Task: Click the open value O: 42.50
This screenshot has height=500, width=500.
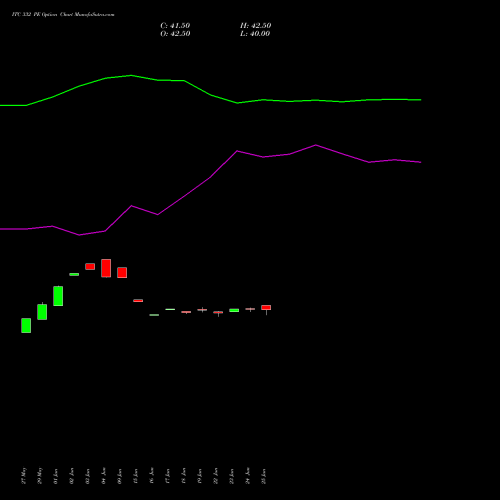Action: (x=175, y=34)
